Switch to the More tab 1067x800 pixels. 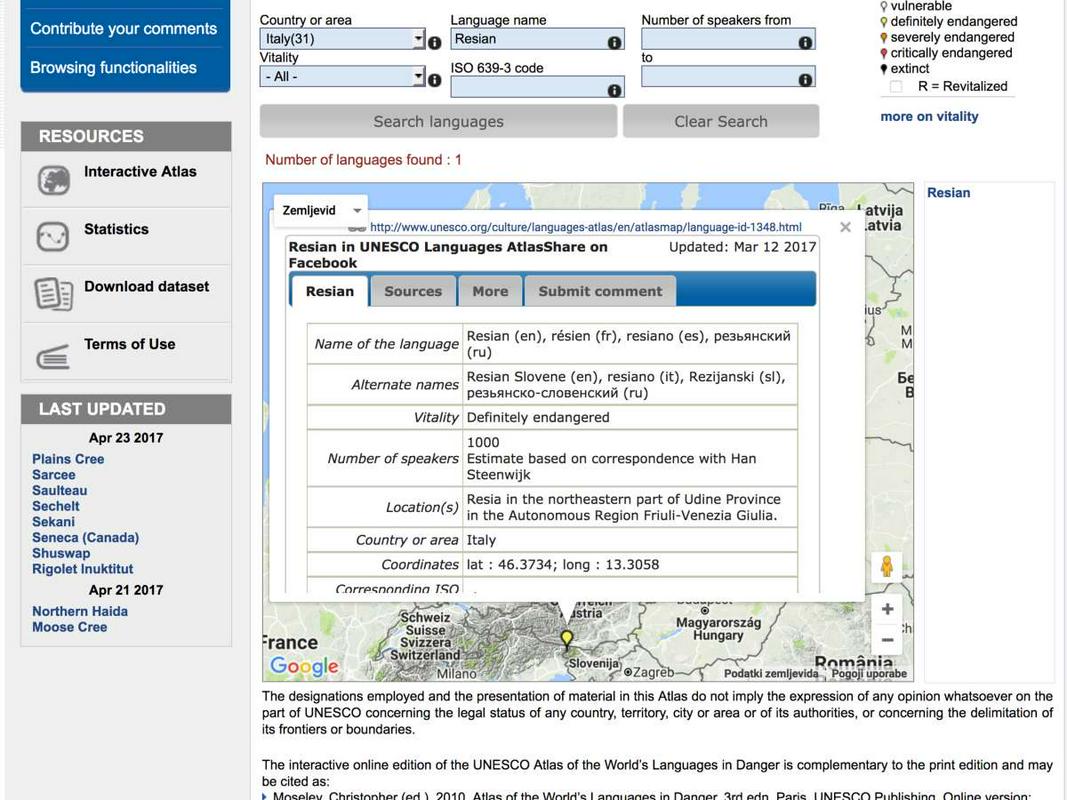(491, 291)
